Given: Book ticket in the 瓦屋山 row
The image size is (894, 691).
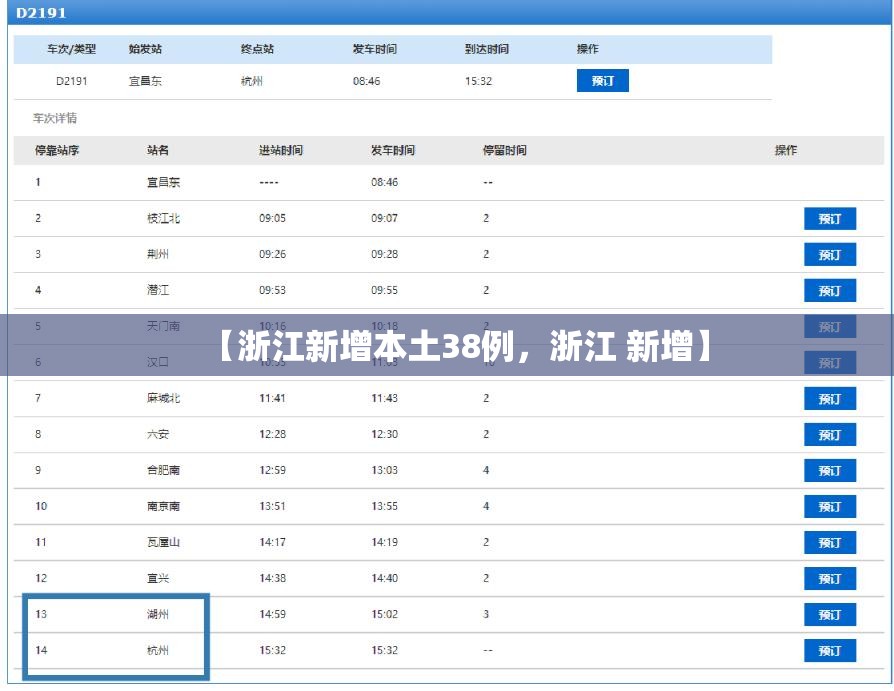Looking at the screenshot, I should point(830,543).
